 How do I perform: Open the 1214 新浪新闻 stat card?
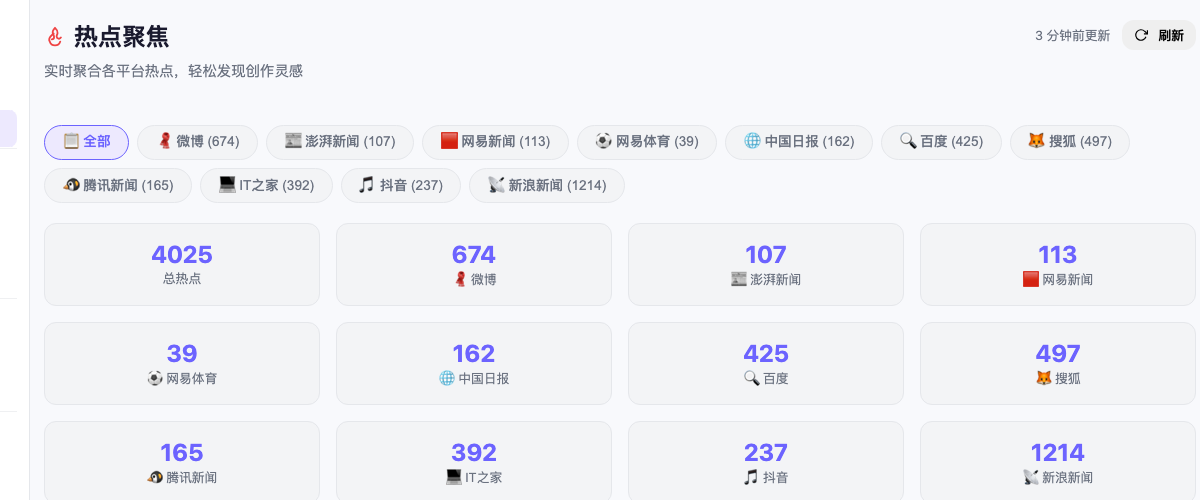pos(1058,461)
